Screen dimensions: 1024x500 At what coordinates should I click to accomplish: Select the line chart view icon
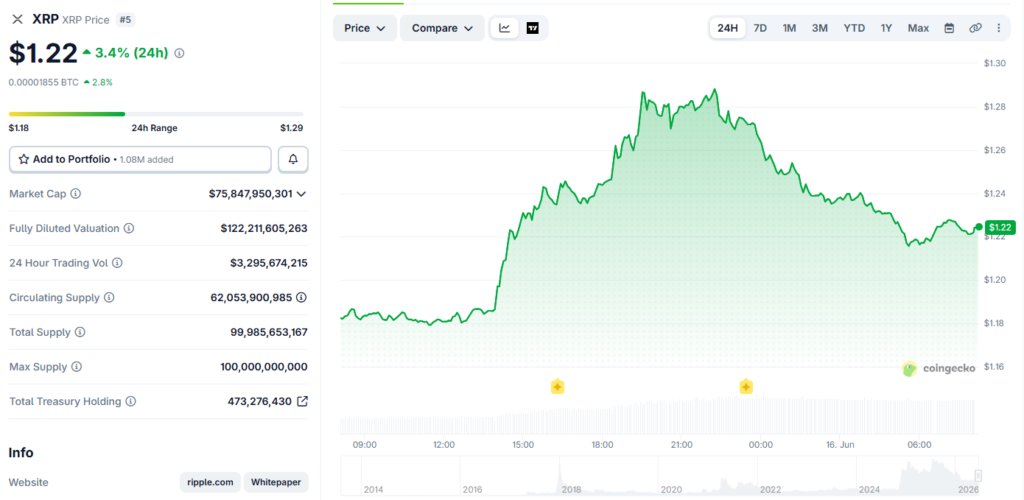[x=505, y=28]
